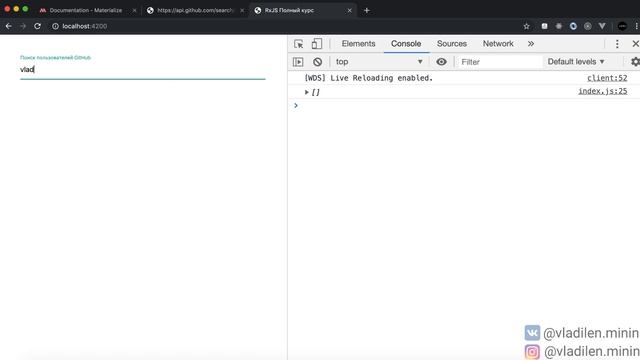Show more DevTools tabs chevron
Viewport: 640px width, 360px height.
click(x=531, y=44)
